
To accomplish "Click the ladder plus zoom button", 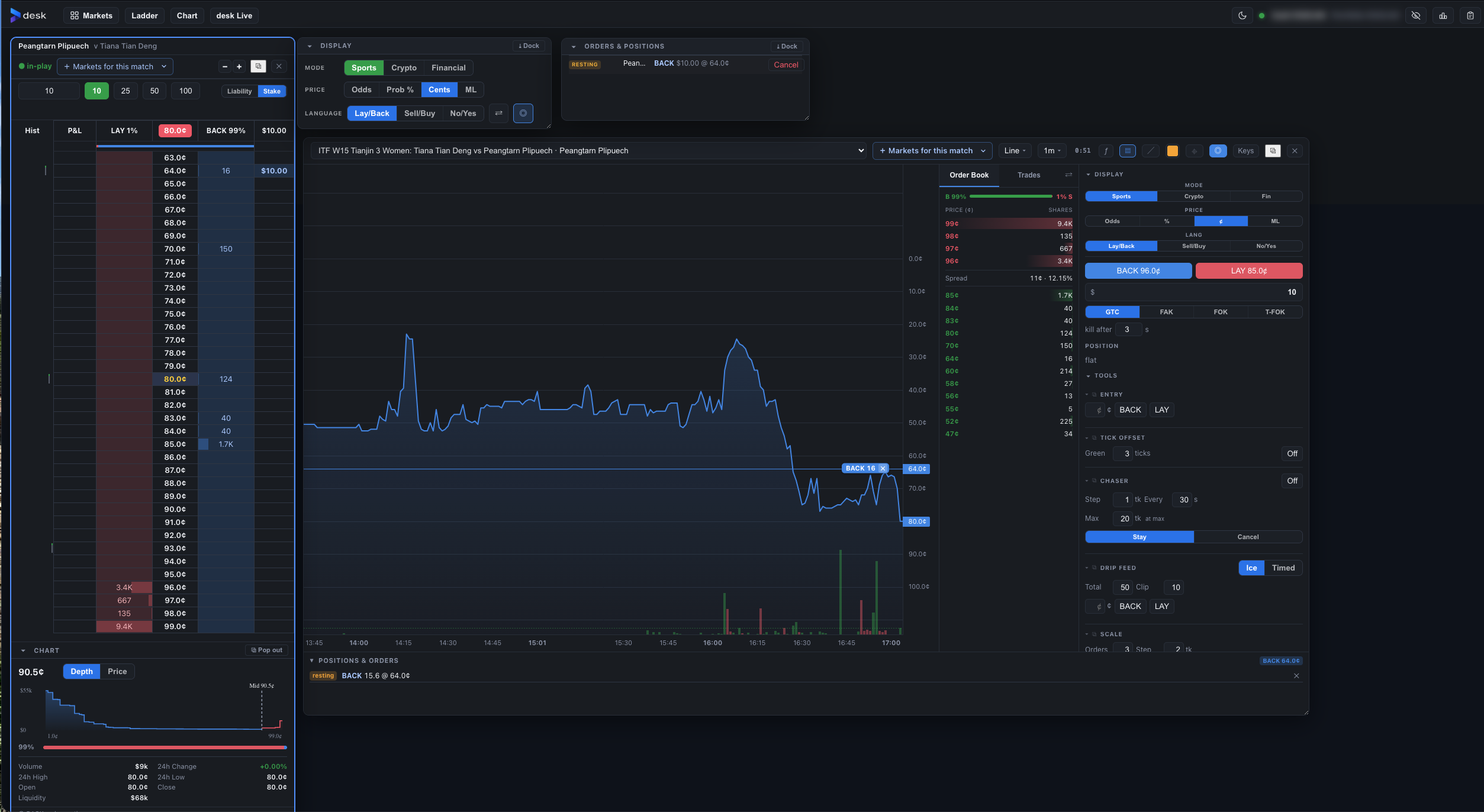I will [x=239, y=66].
